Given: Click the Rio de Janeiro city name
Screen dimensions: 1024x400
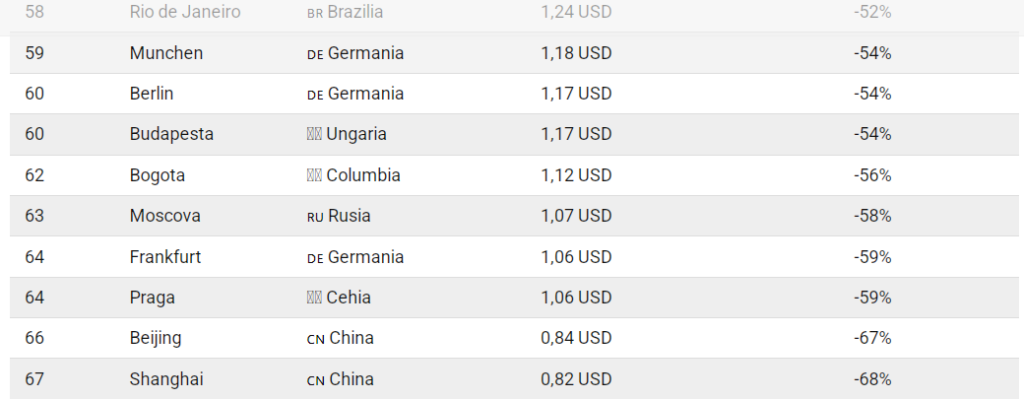Looking at the screenshot, I should click(185, 12).
